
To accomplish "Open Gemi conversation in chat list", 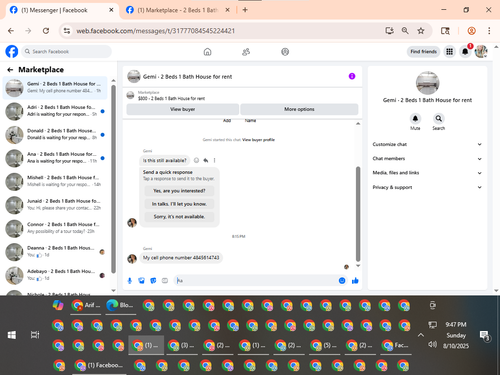I will coord(55,88).
